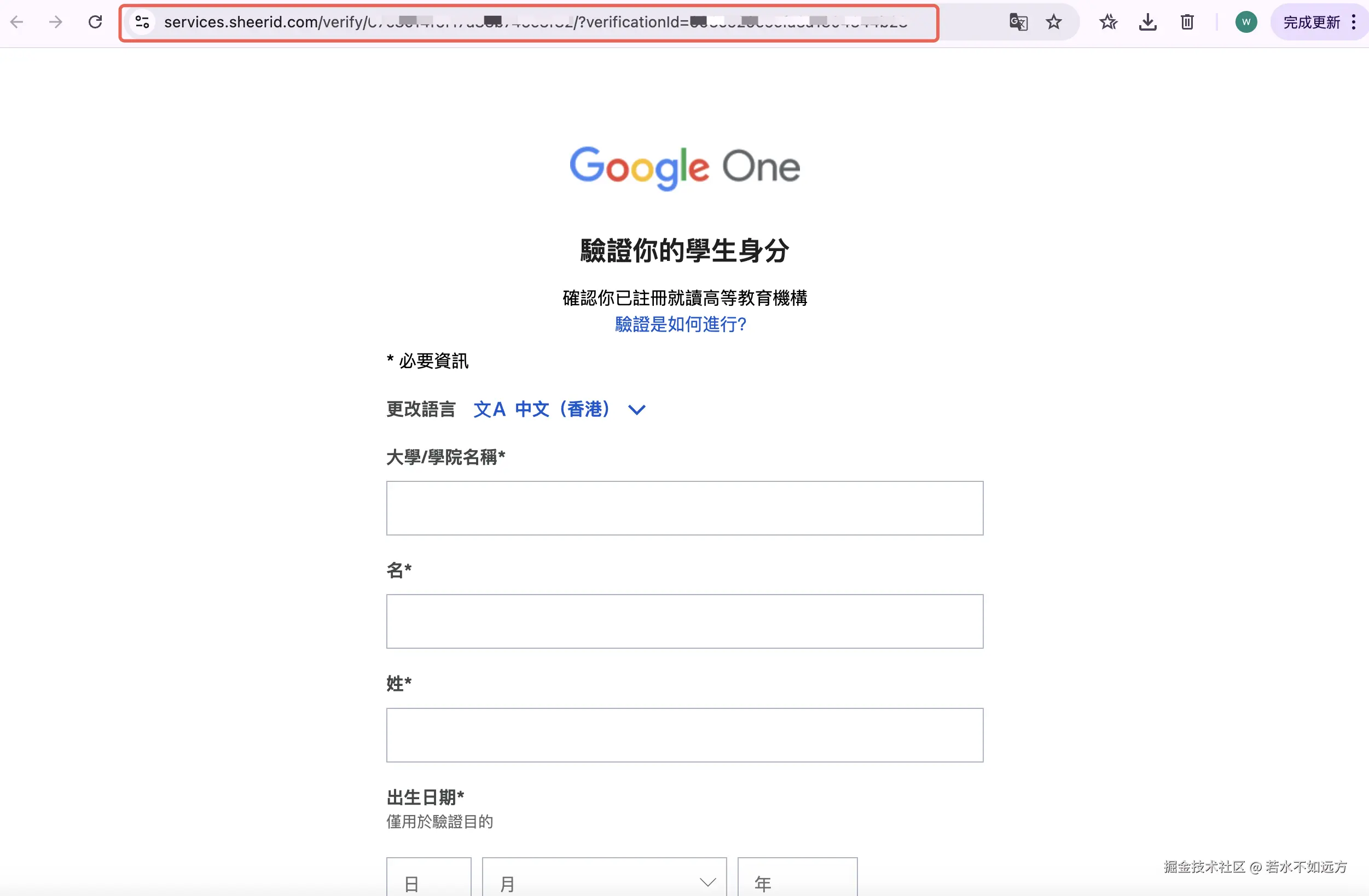Click the extensions star icon
1369x896 pixels.
pos(1109,22)
